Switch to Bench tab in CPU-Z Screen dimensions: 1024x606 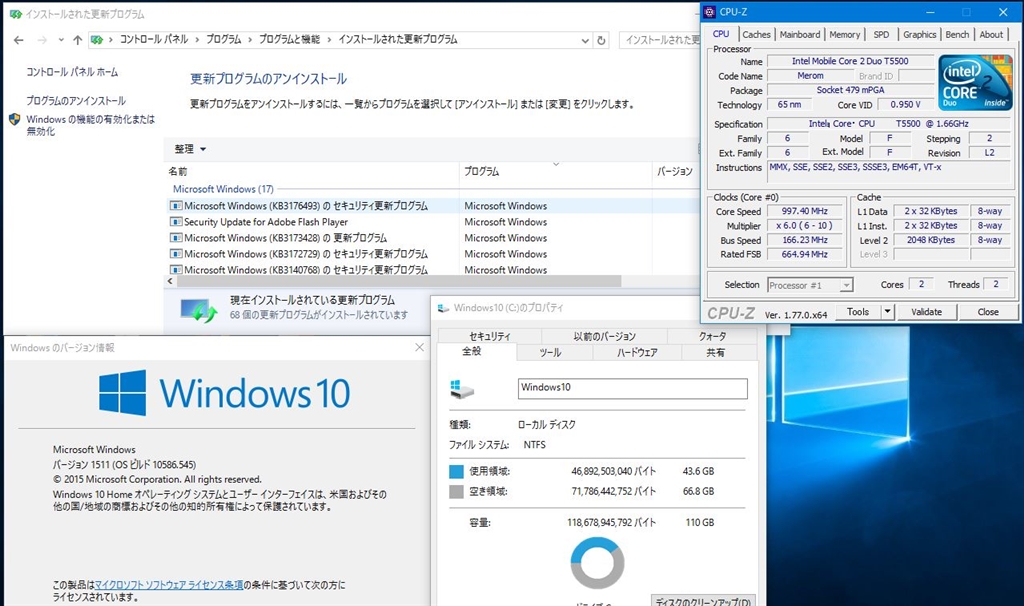tap(957, 35)
